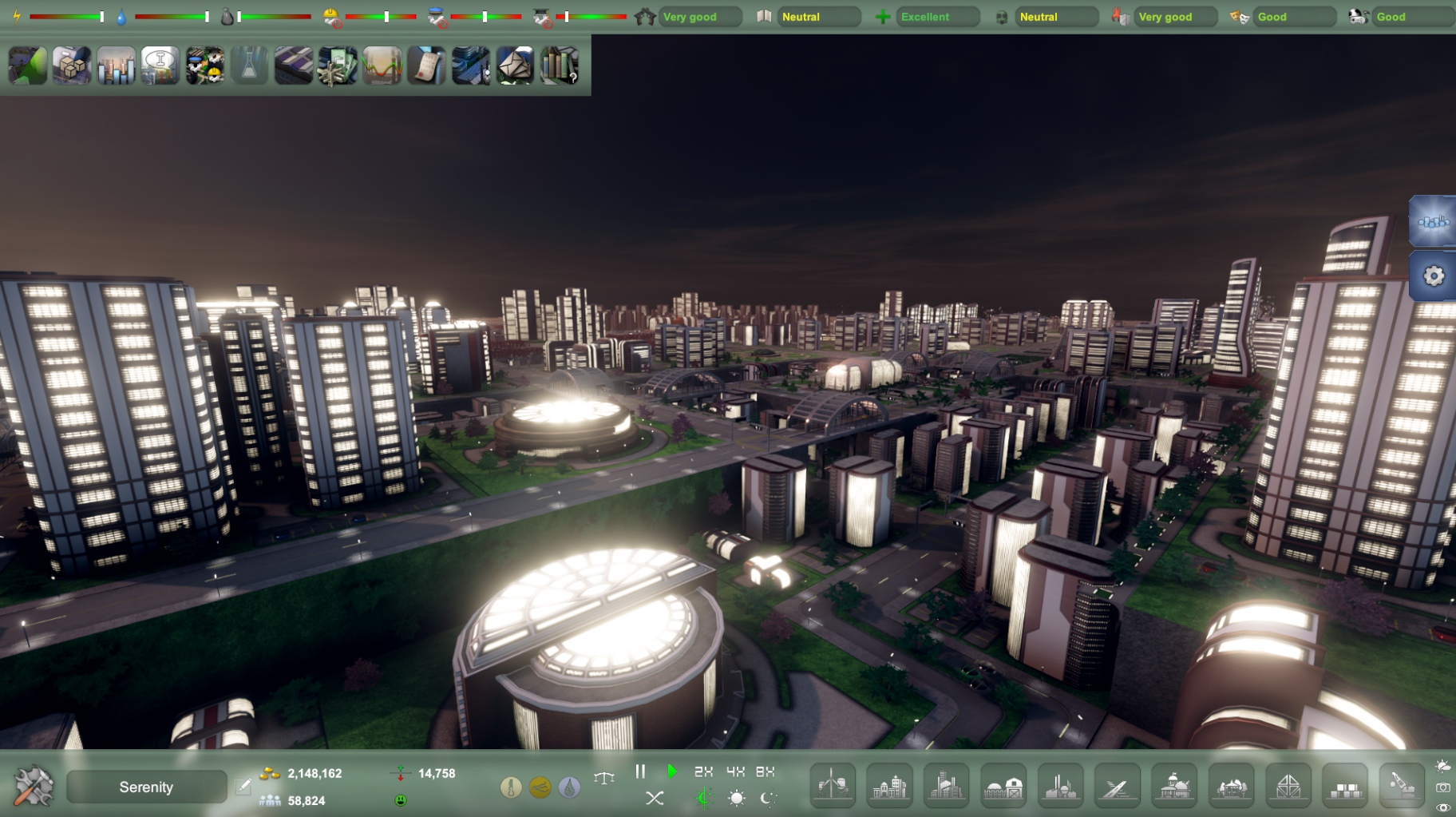Open the workforce hats panel icon
The image size is (1456, 817).
205,65
